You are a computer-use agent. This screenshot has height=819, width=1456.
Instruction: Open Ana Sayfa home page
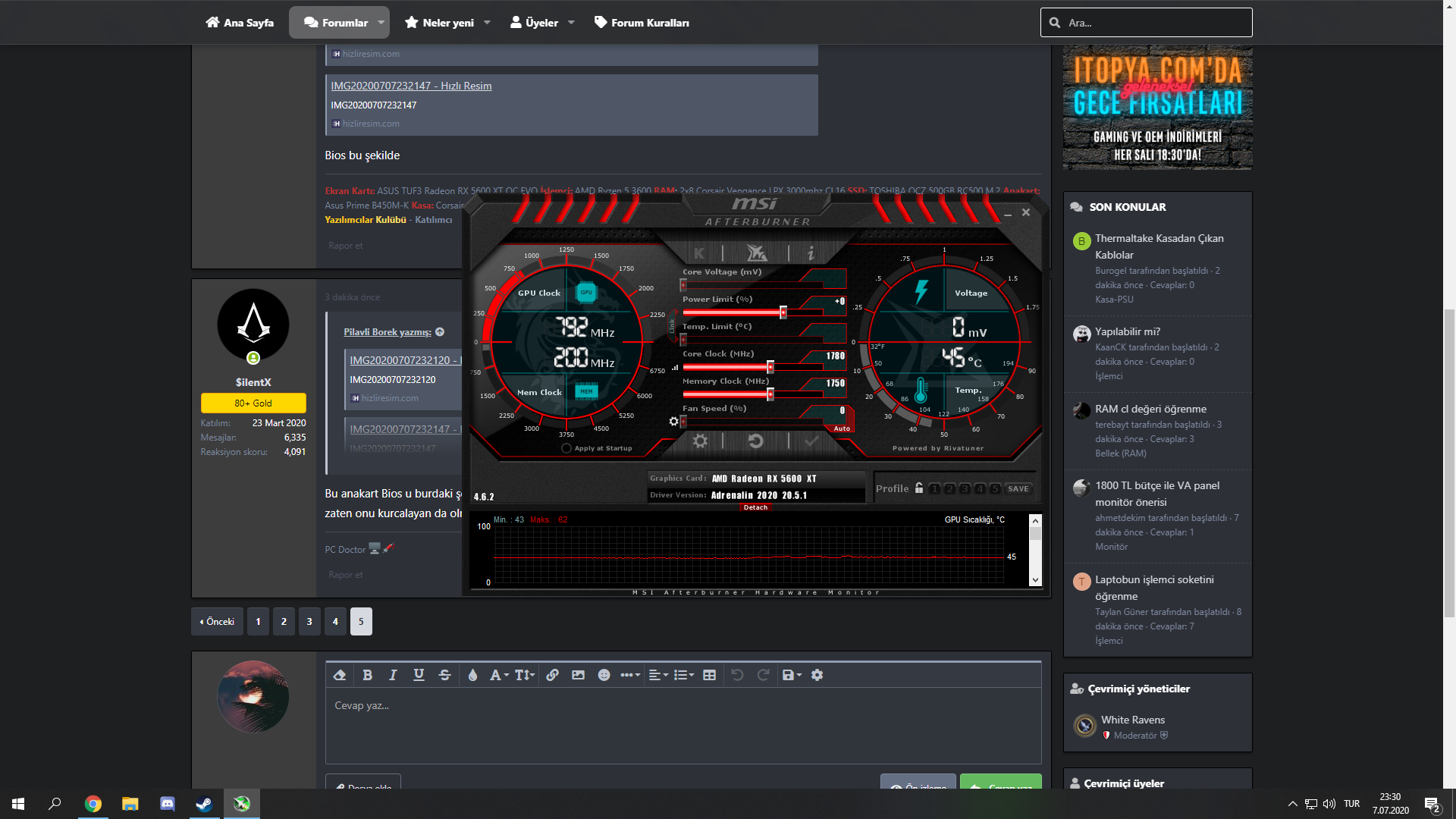(240, 23)
